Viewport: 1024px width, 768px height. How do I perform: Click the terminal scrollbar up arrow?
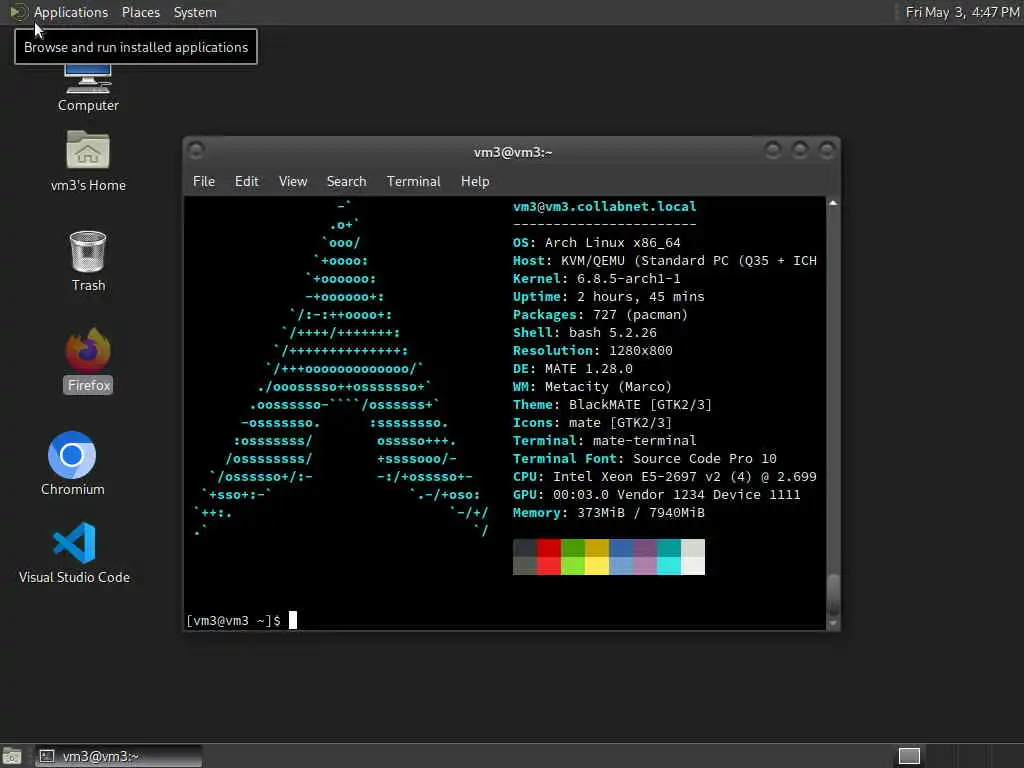833,203
